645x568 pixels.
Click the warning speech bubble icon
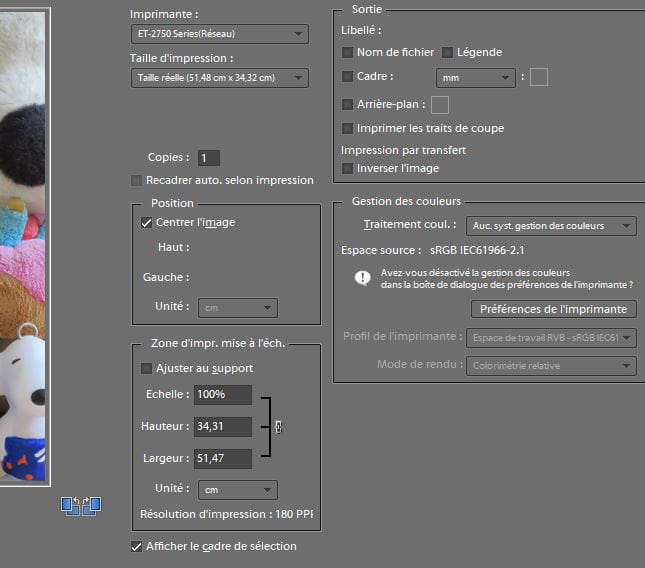point(362,278)
